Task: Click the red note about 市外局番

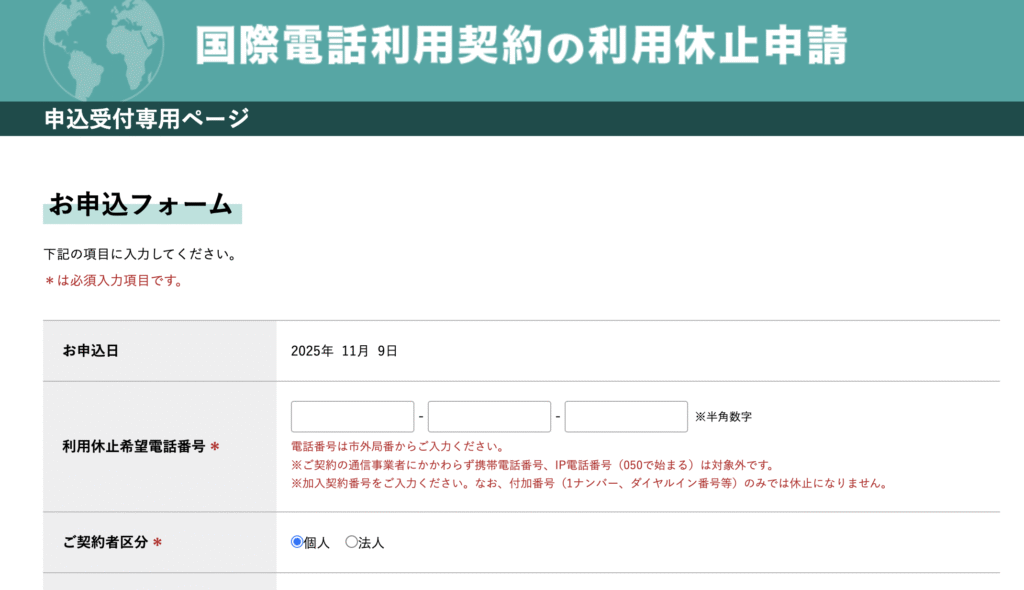Action: click(397, 447)
